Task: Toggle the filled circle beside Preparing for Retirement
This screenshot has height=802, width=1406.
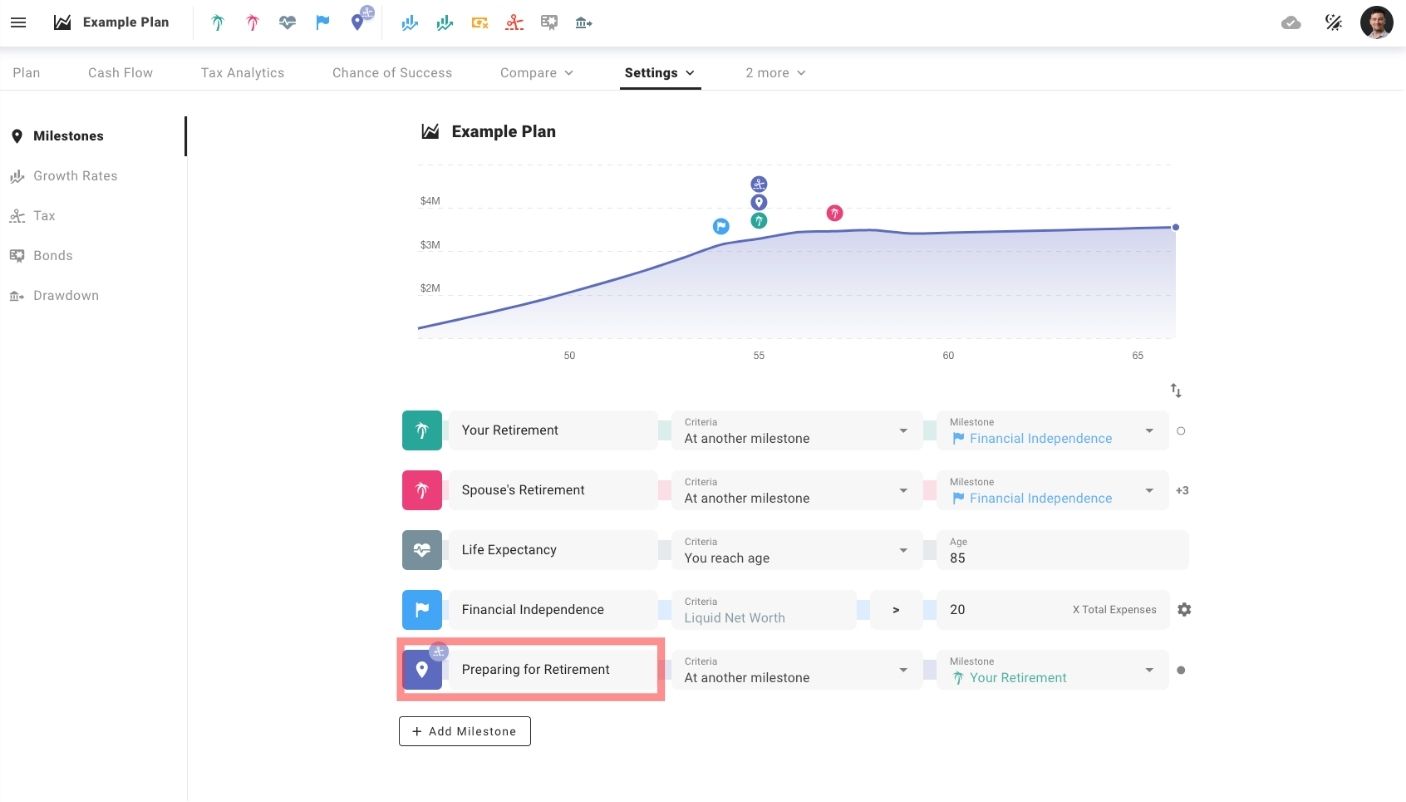Action: [x=1181, y=670]
